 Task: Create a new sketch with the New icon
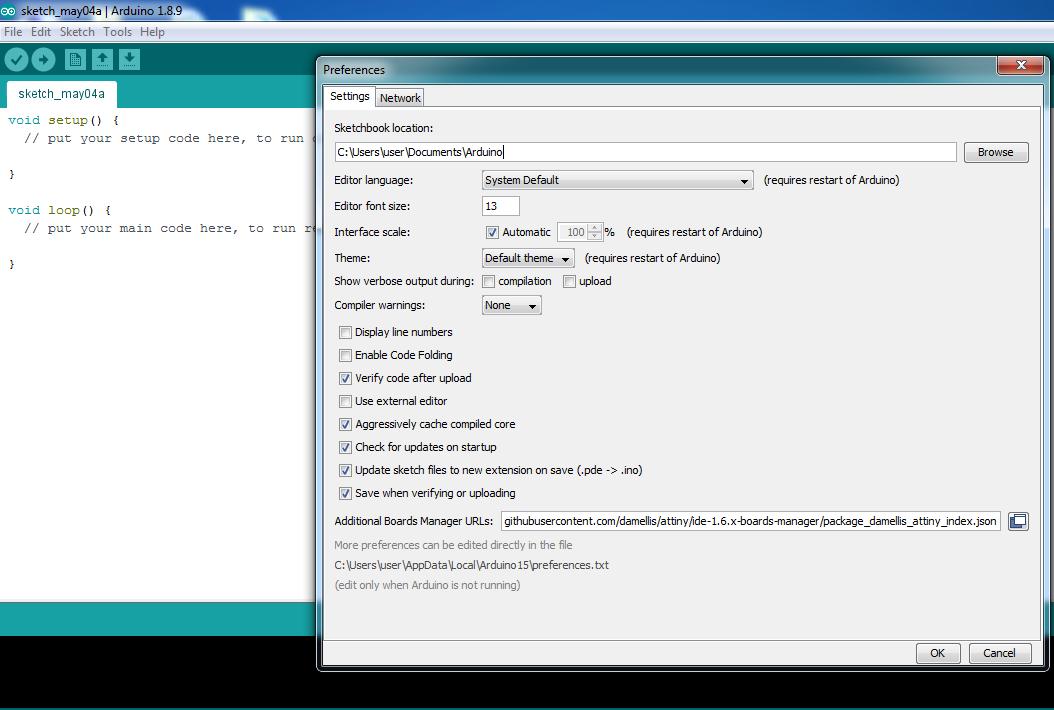click(x=75, y=60)
